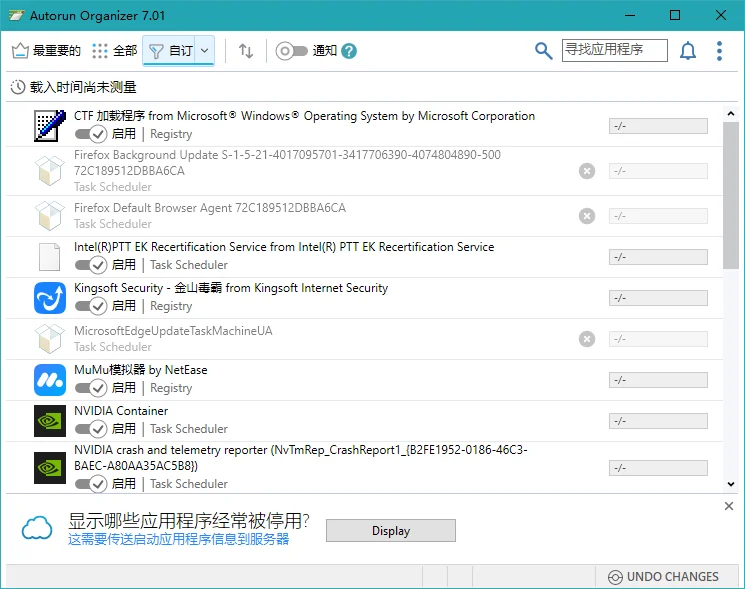Click load time bar for NVIDIA Container
The width and height of the screenshot is (745, 589).
pos(658,421)
